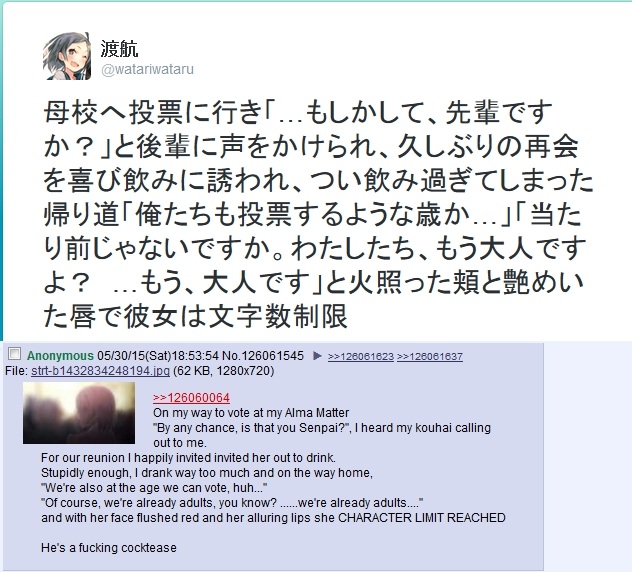Open the post menu arrow beside No.126061545
The image size is (632, 572).
pyautogui.click(x=317, y=356)
